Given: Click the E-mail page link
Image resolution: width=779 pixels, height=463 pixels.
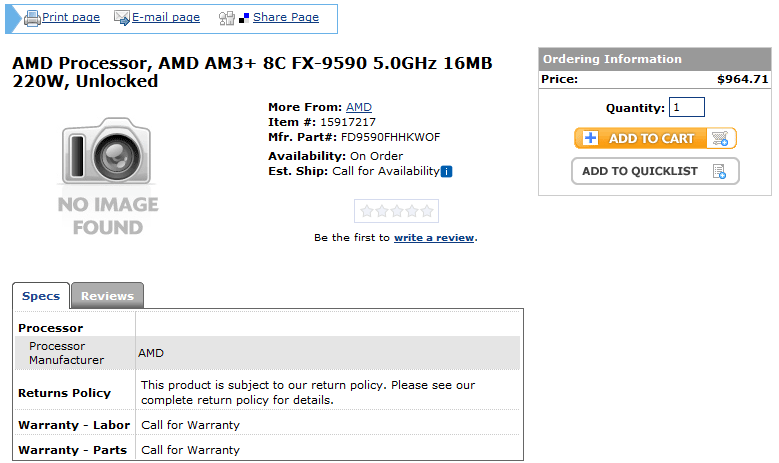Looking at the screenshot, I should pyautogui.click(x=166, y=18).
